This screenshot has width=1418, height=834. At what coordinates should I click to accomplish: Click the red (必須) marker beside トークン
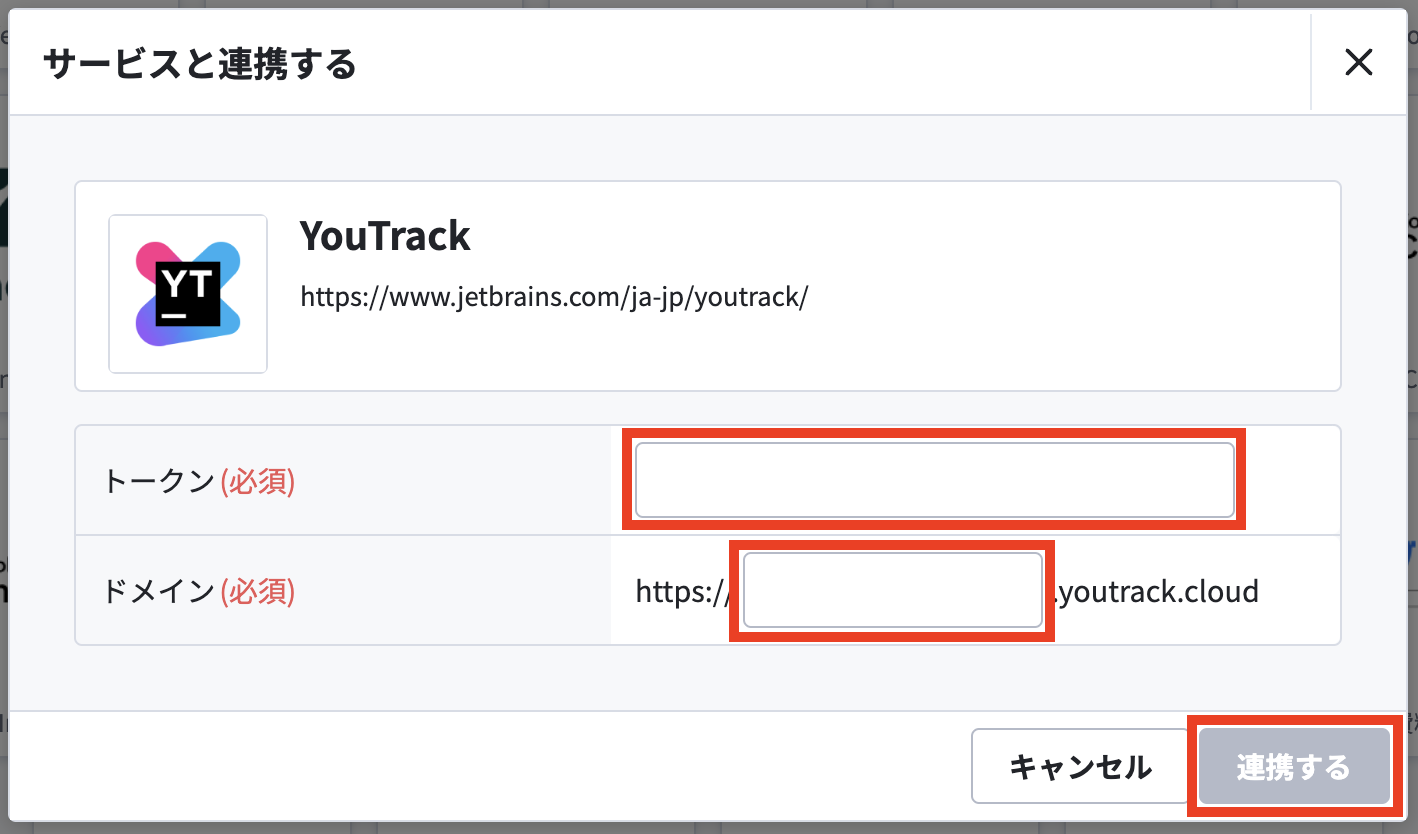tap(257, 481)
